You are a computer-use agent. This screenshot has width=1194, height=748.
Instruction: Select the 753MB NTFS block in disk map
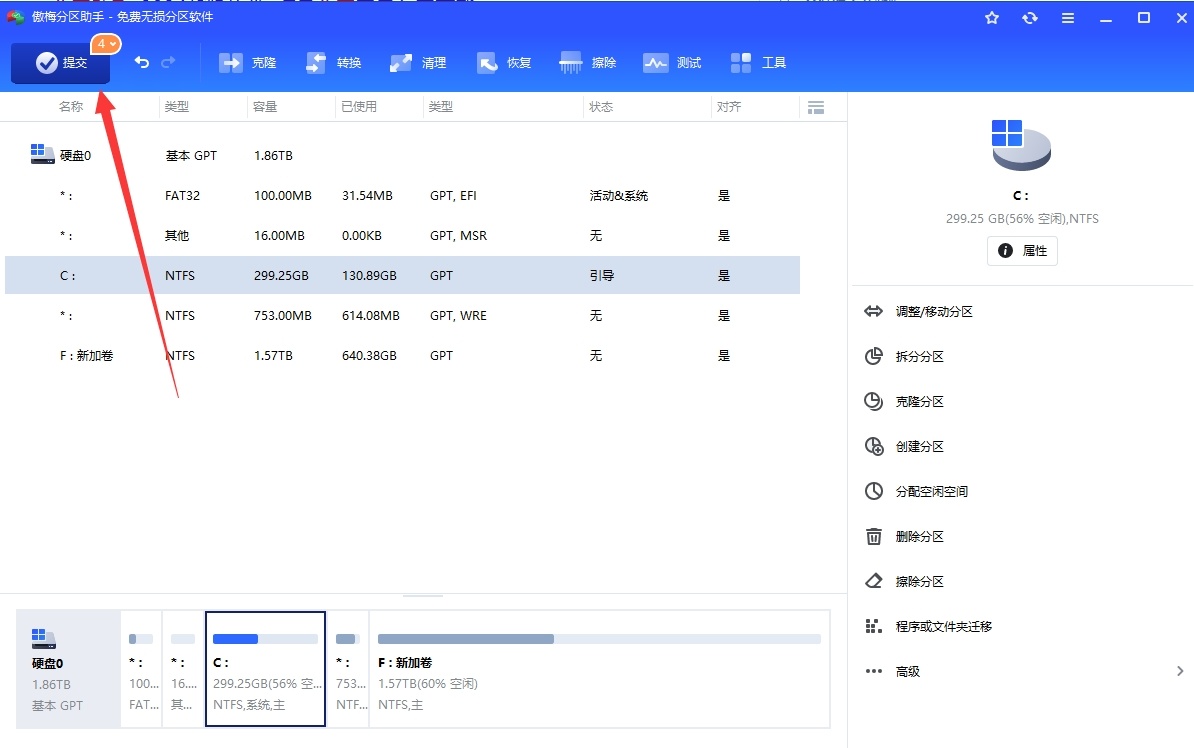tap(348, 669)
